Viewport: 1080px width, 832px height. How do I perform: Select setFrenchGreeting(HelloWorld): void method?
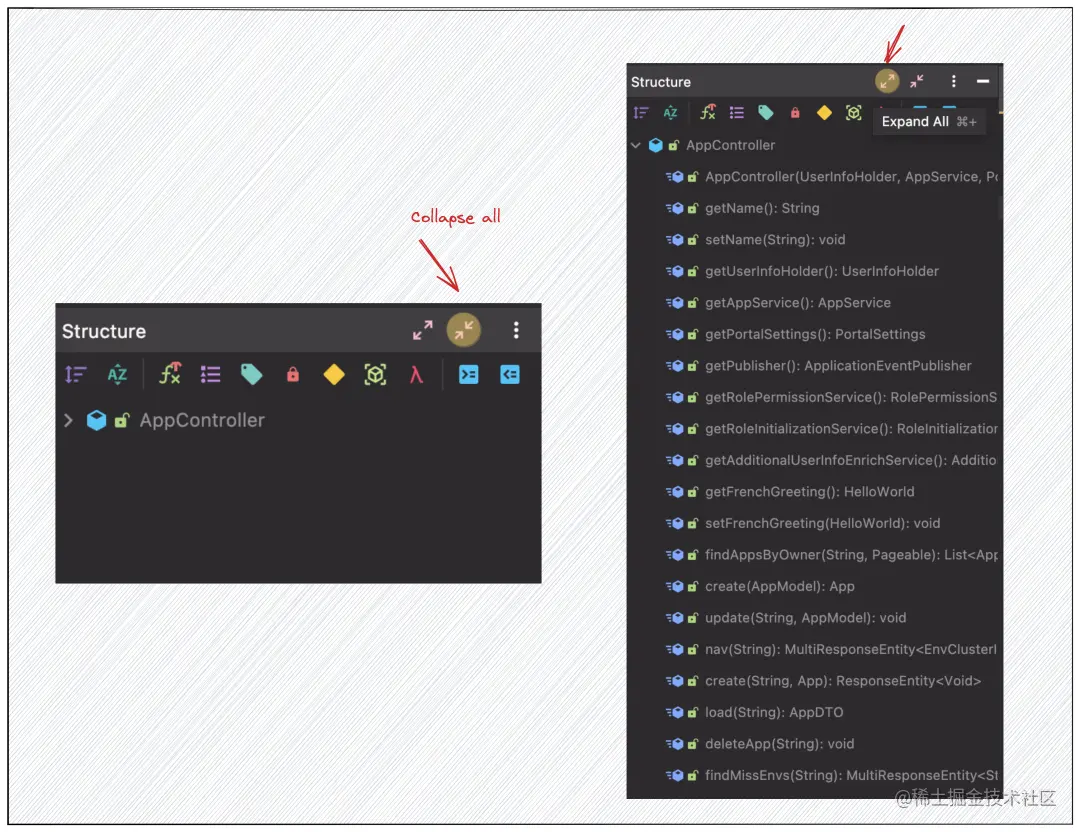pos(813,523)
